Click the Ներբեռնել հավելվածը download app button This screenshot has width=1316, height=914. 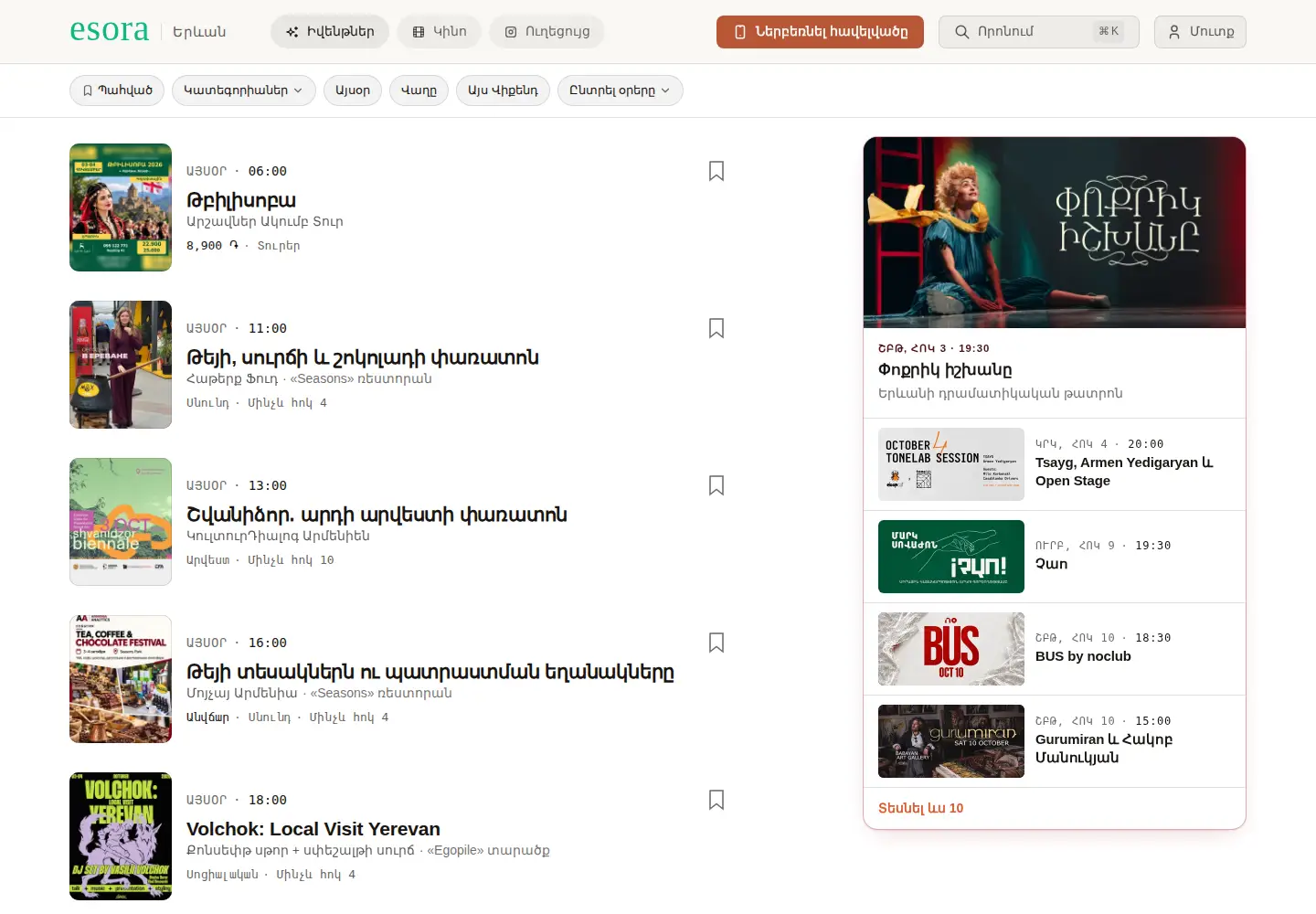(820, 32)
